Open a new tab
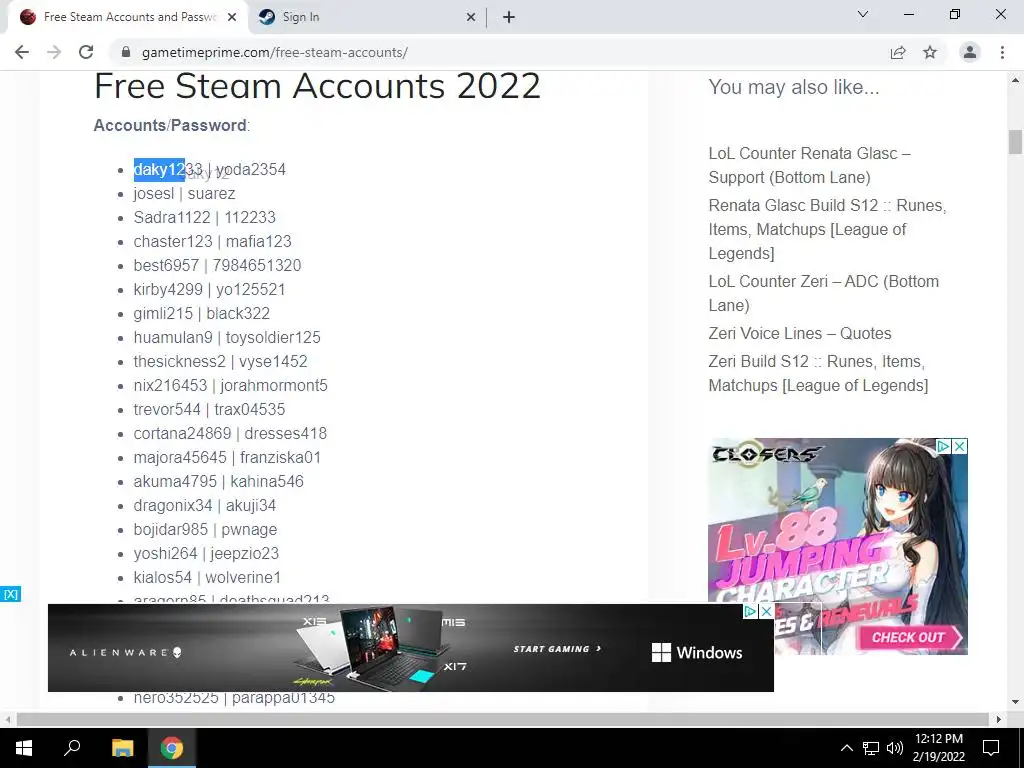The height and width of the screenshot is (768, 1024). tap(509, 17)
